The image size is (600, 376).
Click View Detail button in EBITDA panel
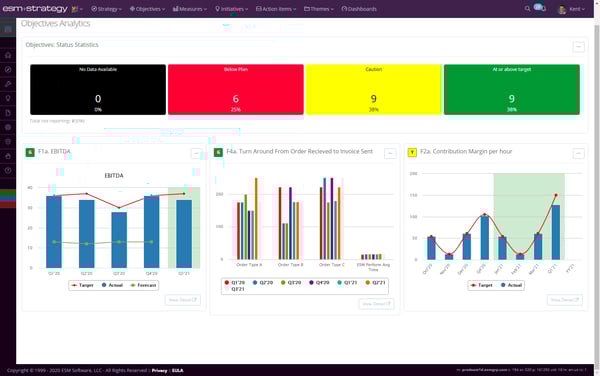[x=183, y=300]
